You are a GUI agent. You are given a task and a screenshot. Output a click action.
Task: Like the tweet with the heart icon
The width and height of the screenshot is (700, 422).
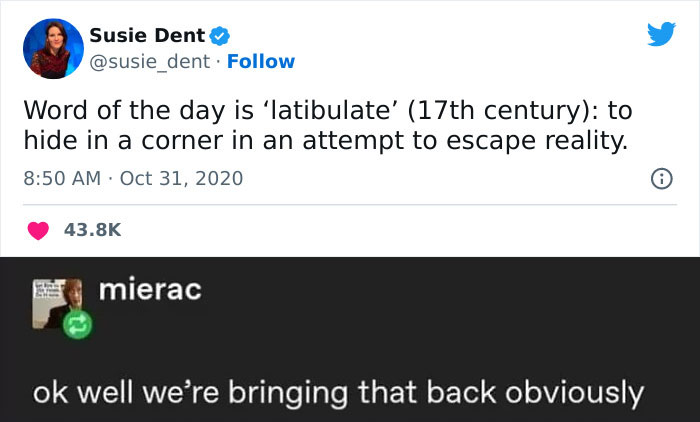39,230
